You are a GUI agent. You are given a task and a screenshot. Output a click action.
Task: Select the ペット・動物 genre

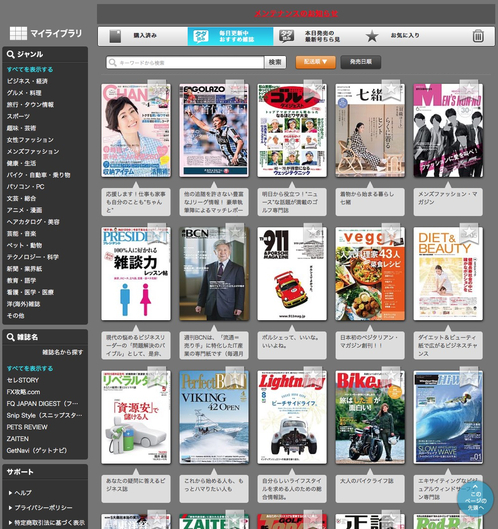coord(25,245)
